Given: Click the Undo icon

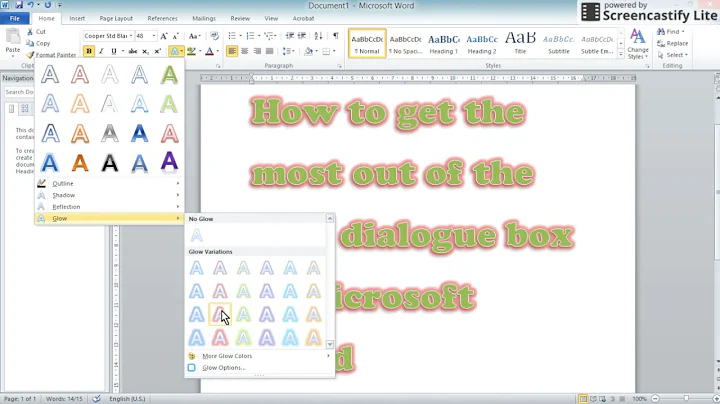Looking at the screenshot, I should pos(30,5).
